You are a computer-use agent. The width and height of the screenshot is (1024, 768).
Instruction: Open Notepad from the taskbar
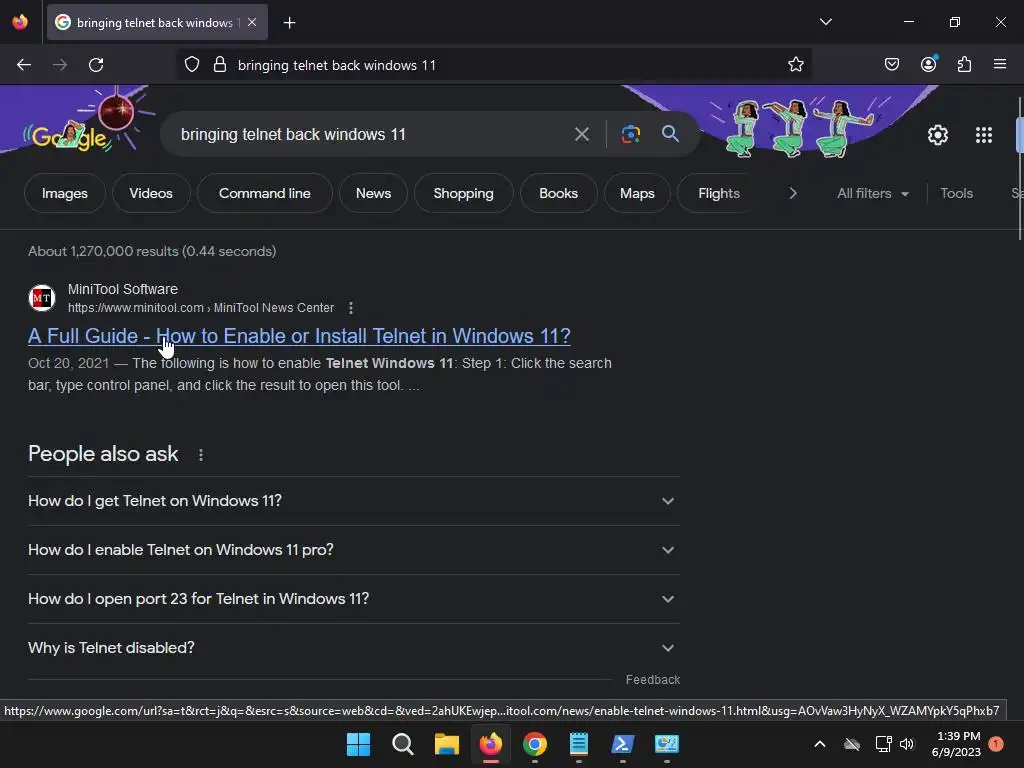(x=579, y=744)
